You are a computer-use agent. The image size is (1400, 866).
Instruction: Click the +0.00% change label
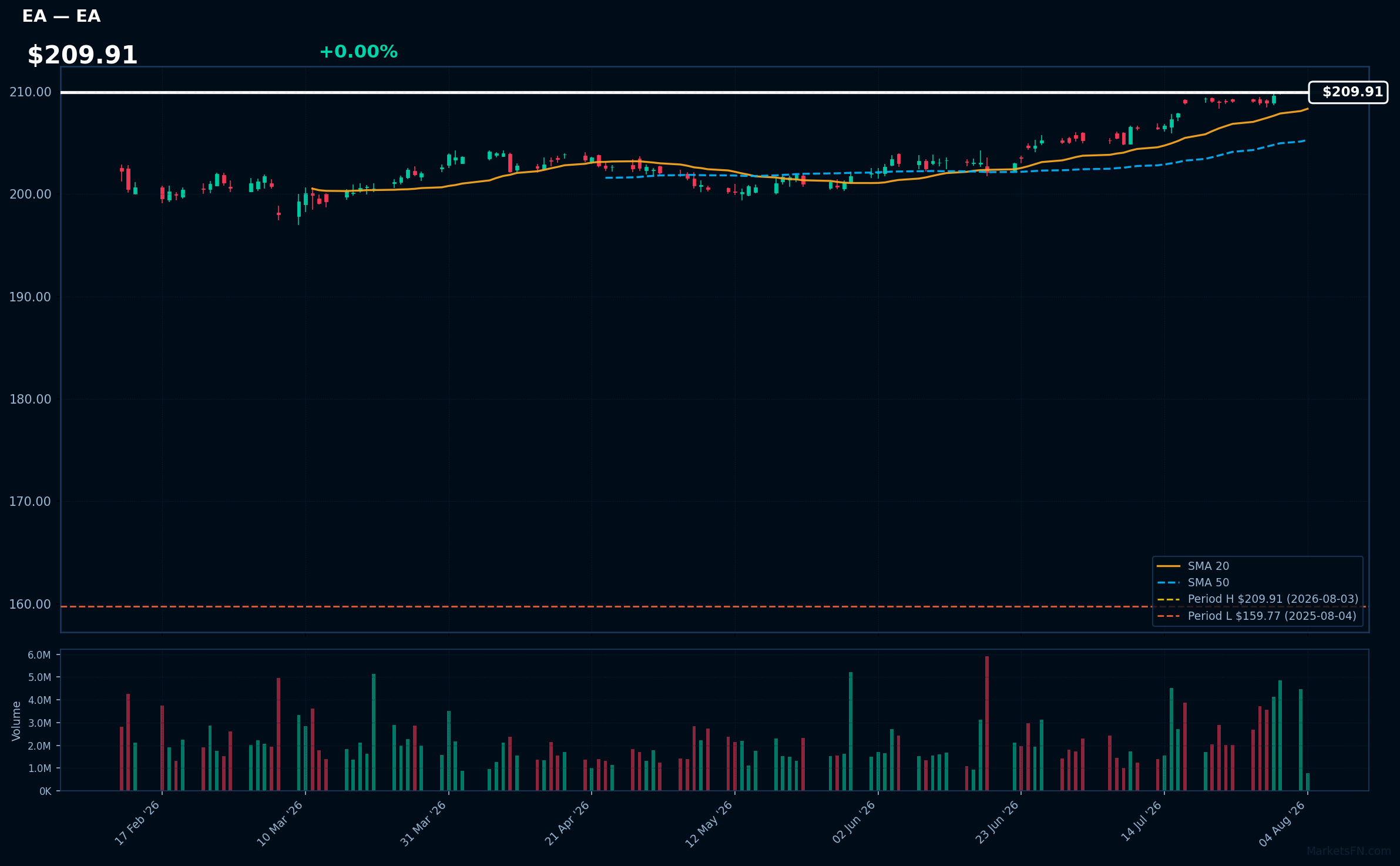coord(358,52)
